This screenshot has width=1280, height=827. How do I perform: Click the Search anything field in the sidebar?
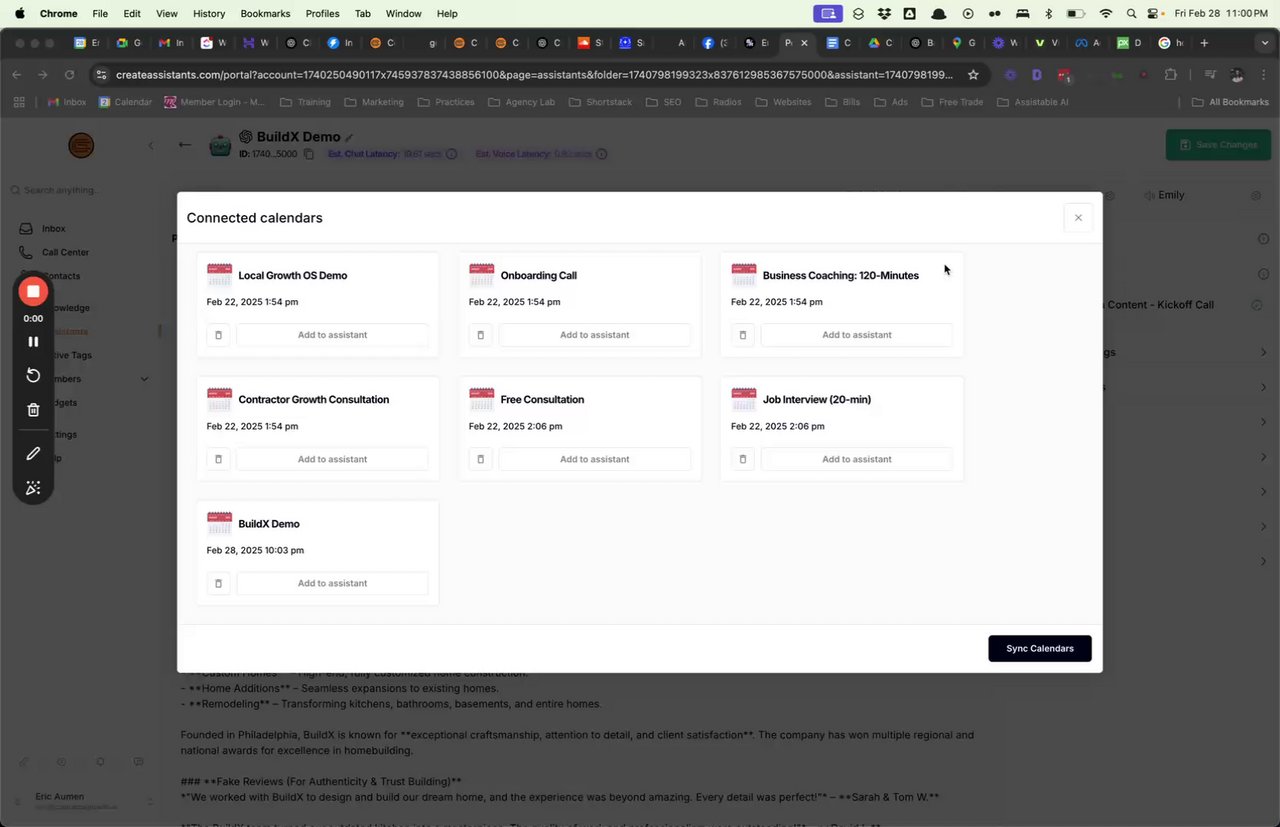pos(60,190)
